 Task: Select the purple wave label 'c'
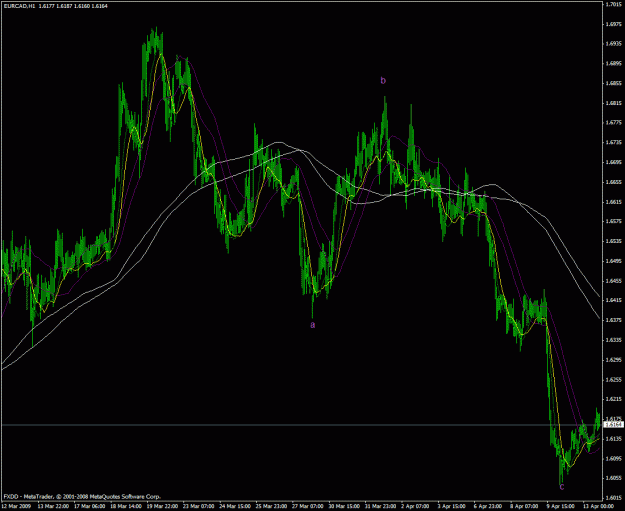(562, 486)
